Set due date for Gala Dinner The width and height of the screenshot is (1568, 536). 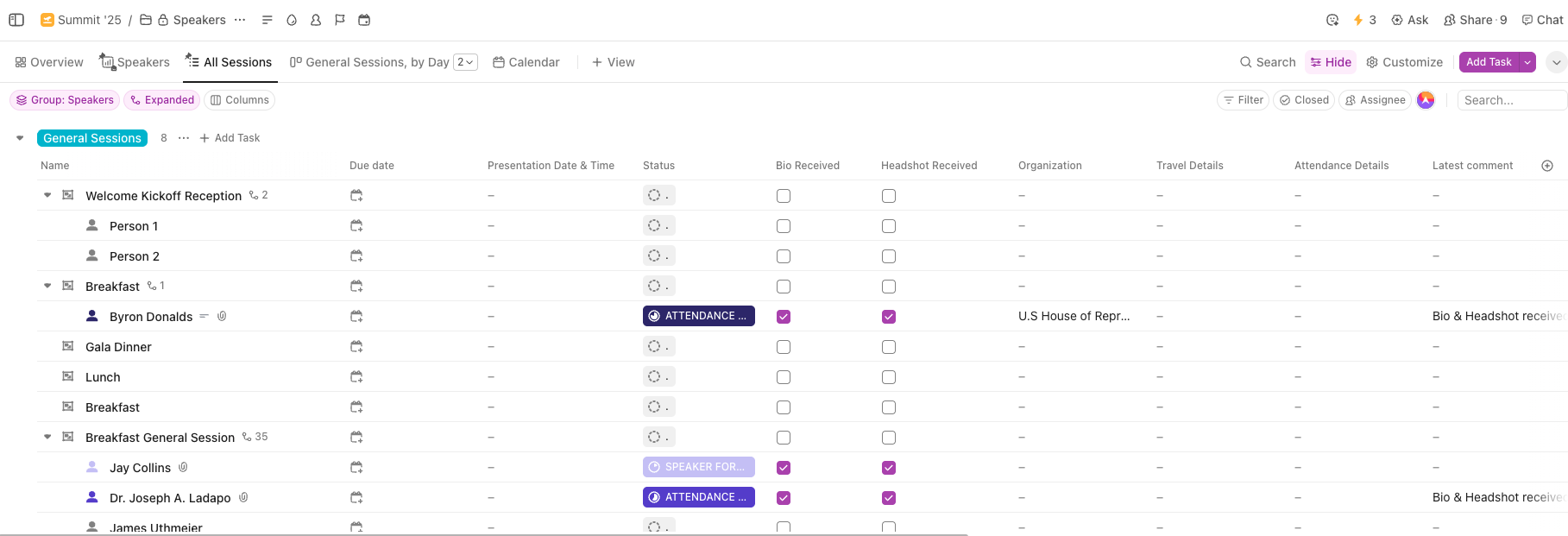[356, 347]
